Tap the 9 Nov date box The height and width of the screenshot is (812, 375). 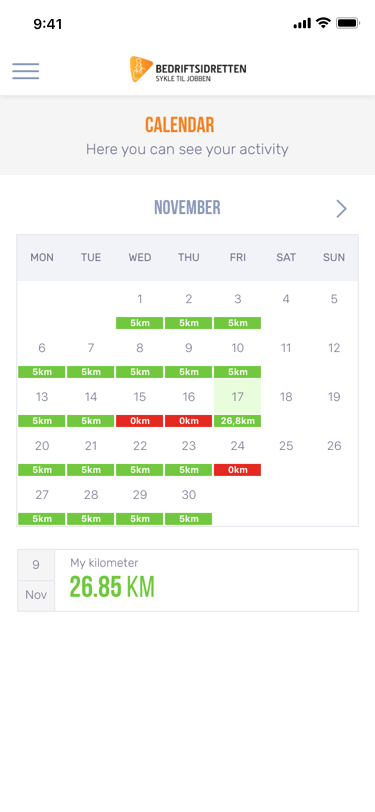click(x=36, y=580)
